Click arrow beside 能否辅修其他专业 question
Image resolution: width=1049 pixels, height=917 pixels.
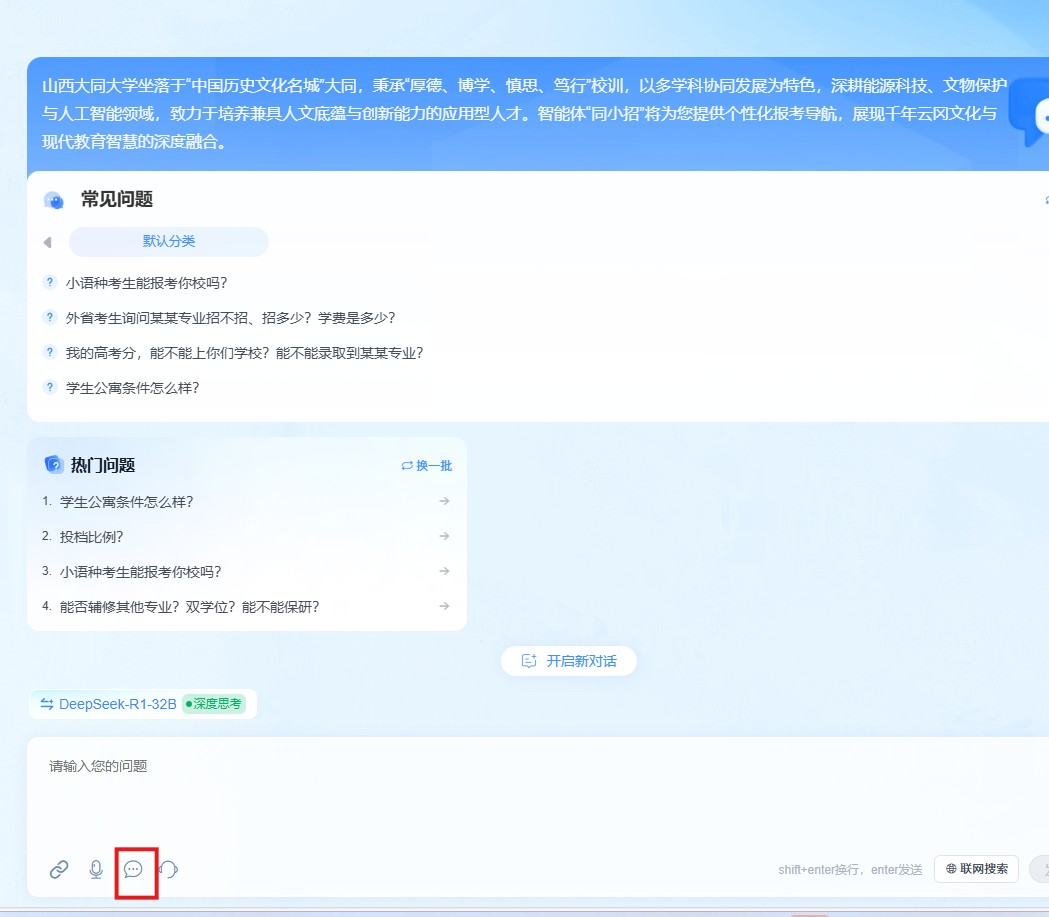444,606
